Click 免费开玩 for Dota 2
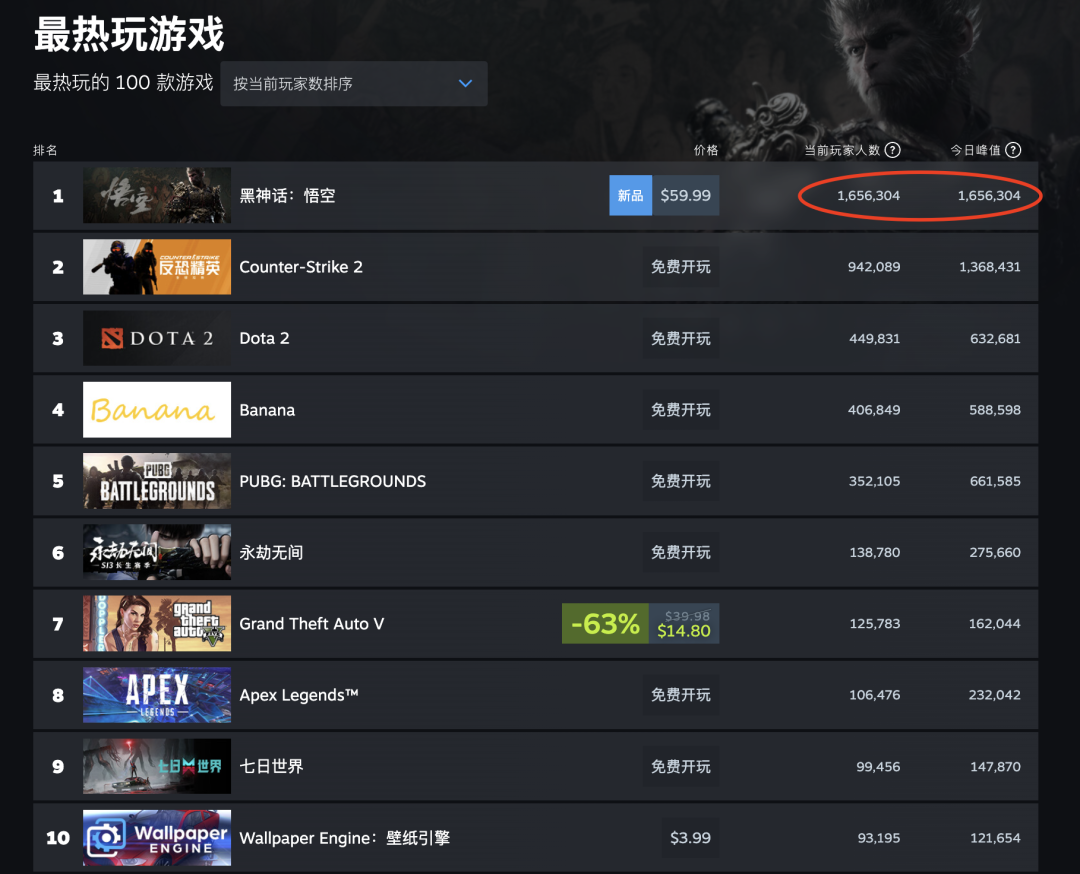1080x874 pixels. [x=681, y=338]
